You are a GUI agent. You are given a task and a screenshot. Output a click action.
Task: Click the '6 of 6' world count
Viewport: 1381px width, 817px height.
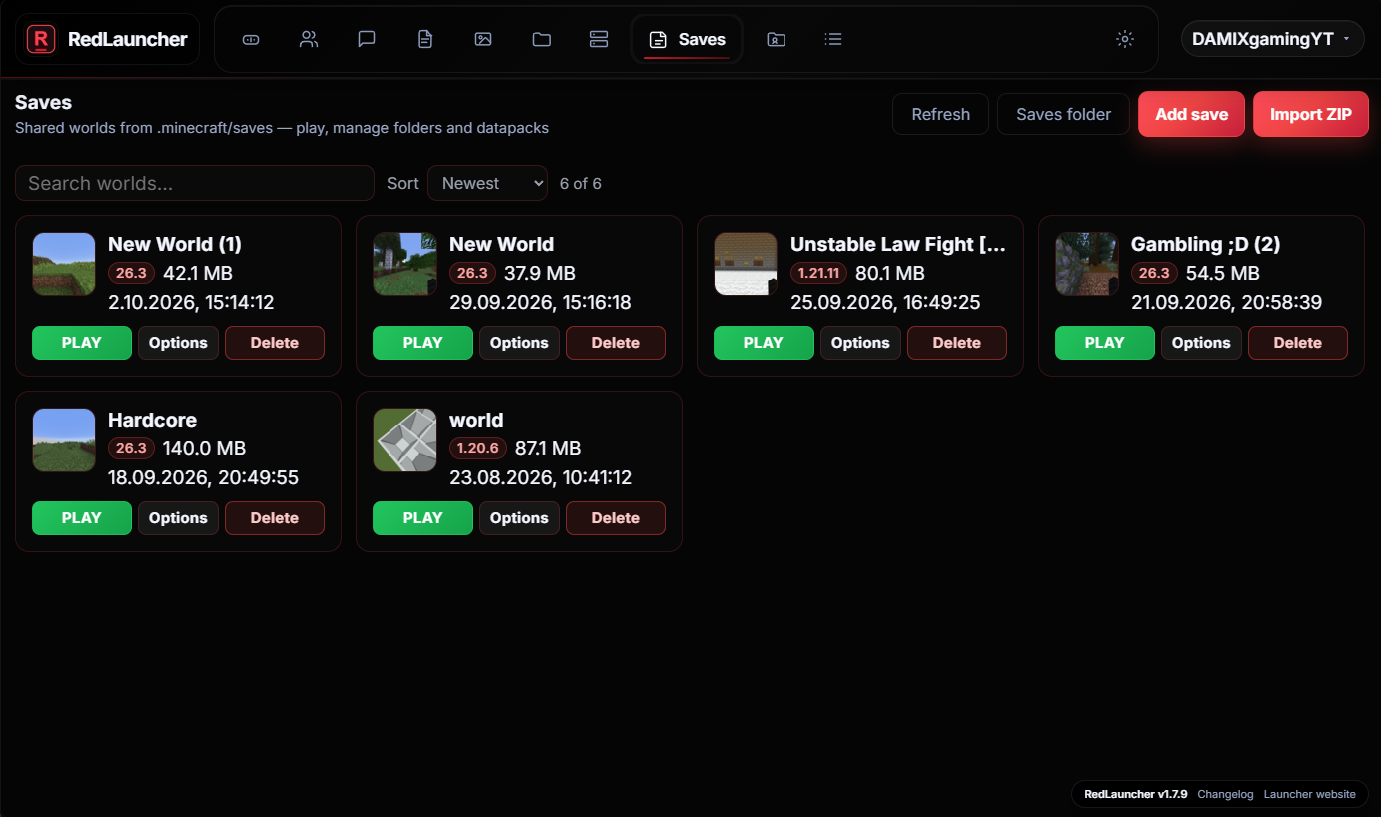tap(581, 184)
